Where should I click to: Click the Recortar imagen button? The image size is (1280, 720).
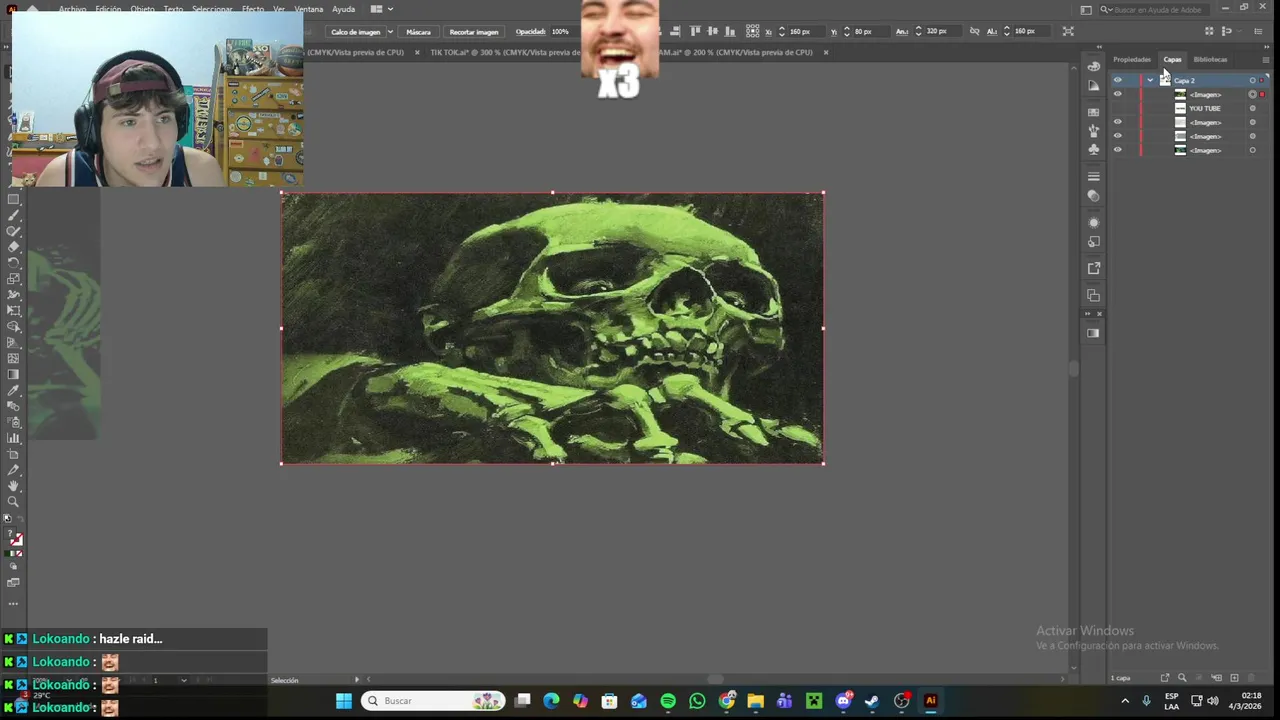[474, 32]
